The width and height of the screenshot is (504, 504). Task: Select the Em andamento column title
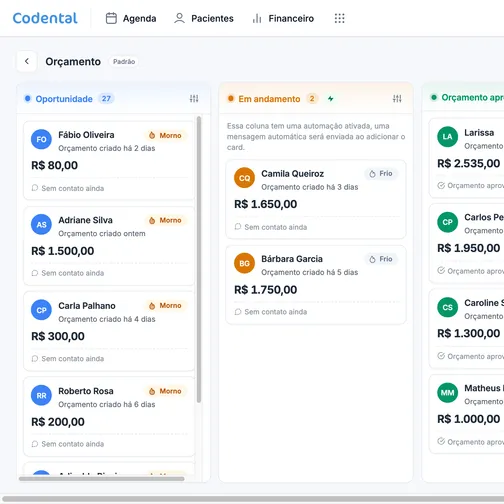[269, 99]
